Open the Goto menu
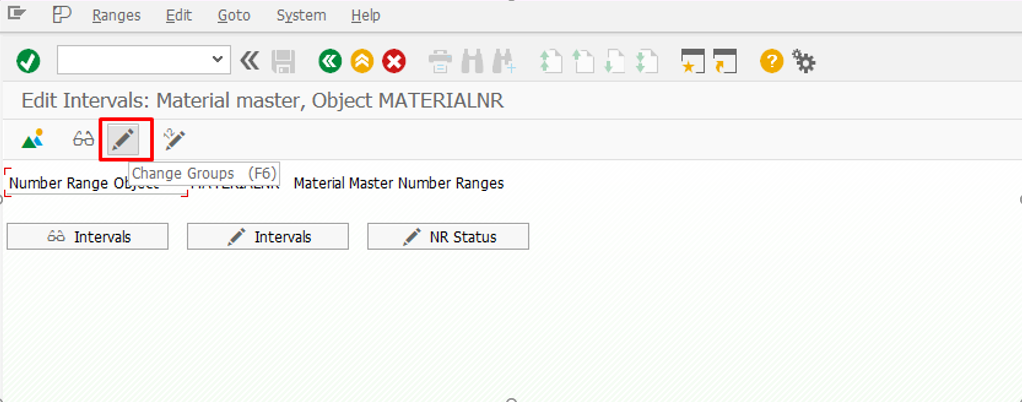1022x402 pixels. (234, 15)
